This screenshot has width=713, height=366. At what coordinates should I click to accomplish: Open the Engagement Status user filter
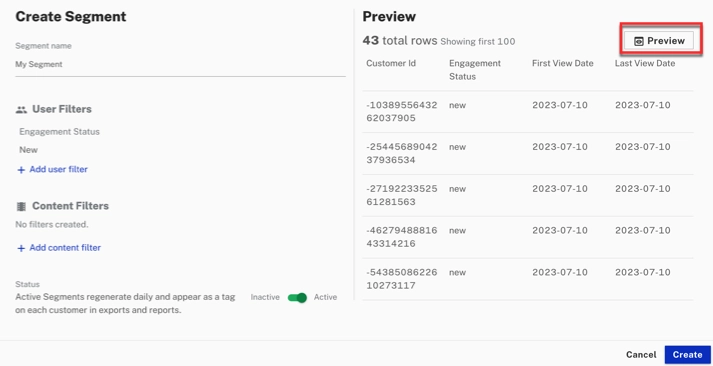pyautogui.click(x=60, y=132)
